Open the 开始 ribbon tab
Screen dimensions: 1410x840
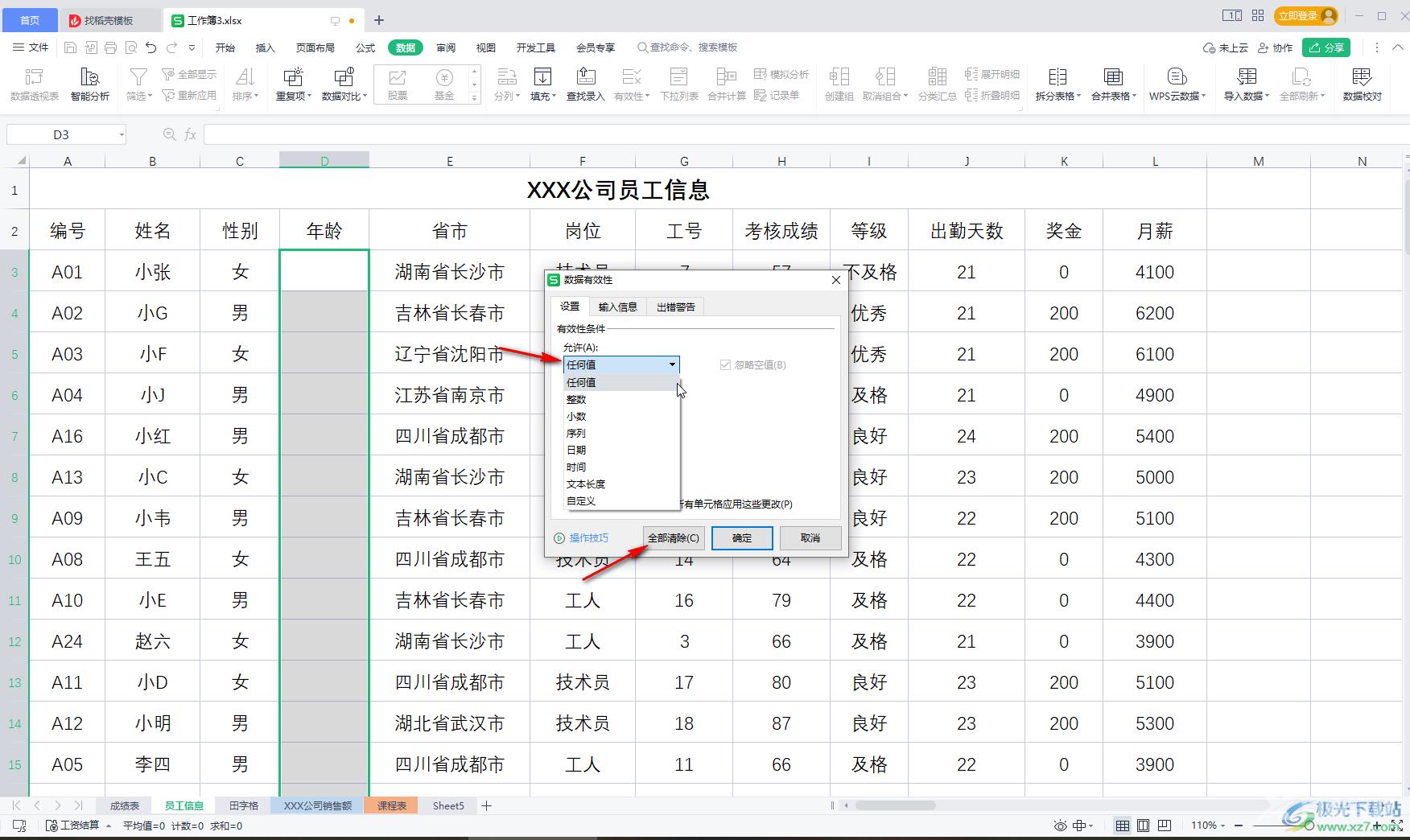coord(225,47)
